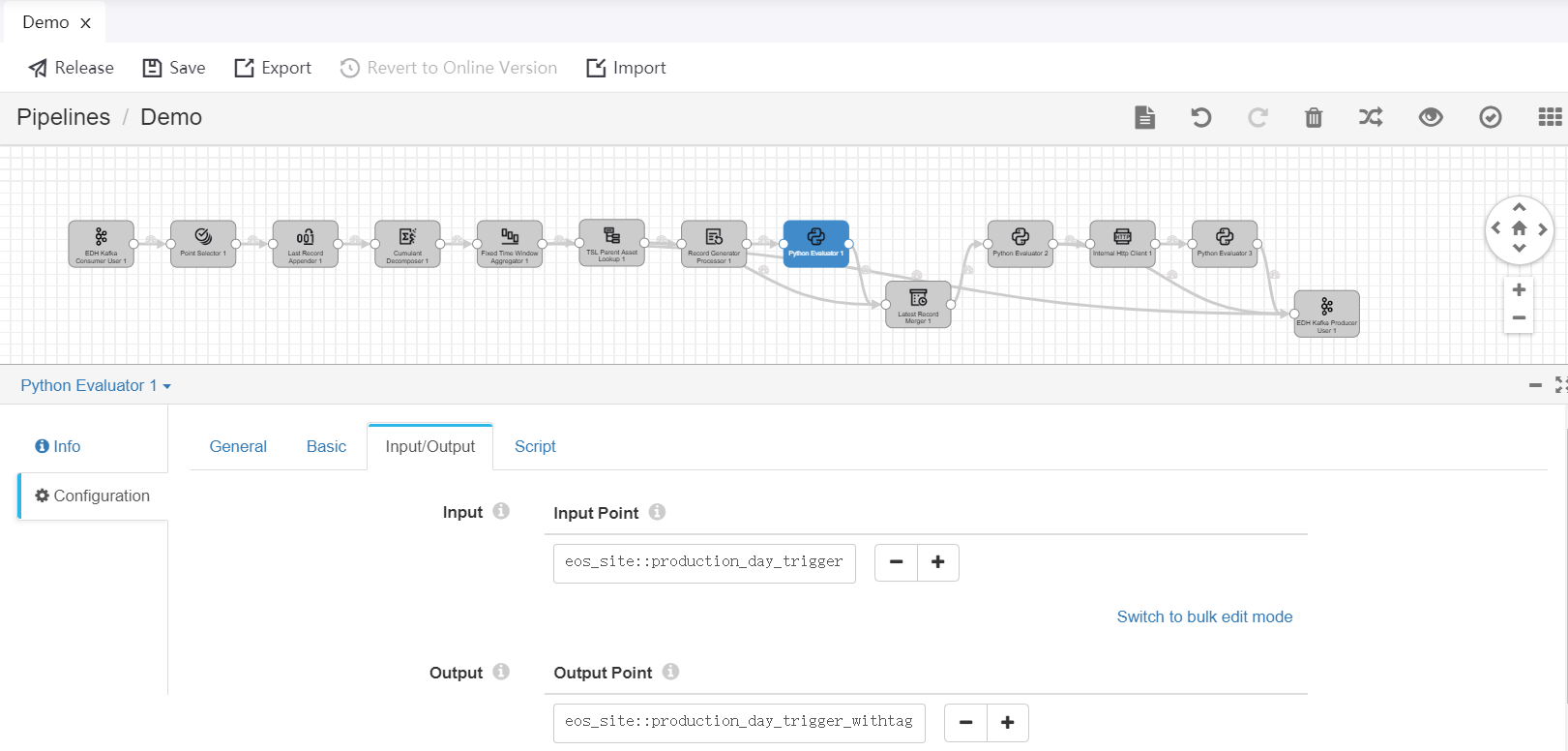
Task: Click the production_day_trigger input point field
Action: [704, 563]
